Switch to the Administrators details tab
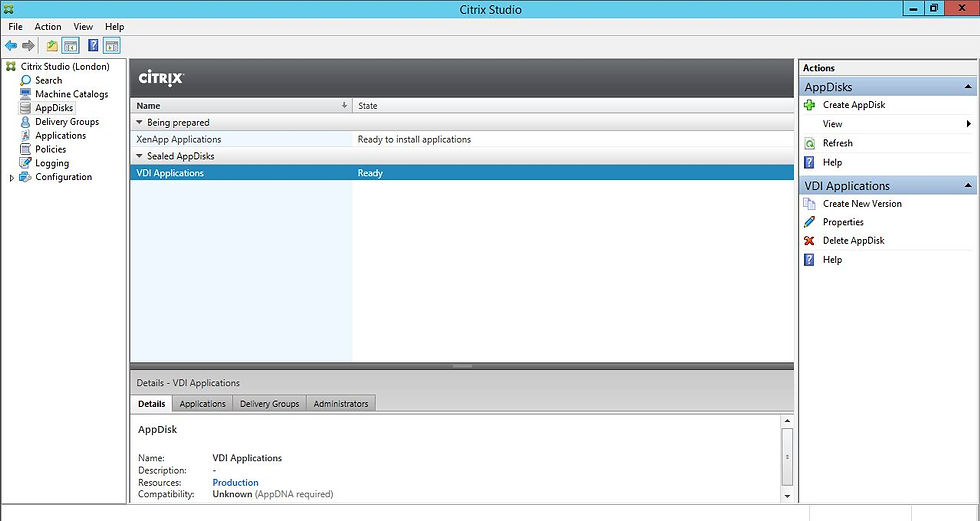The width and height of the screenshot is (980, 521). pyautogui.click(x=341, y=404)
